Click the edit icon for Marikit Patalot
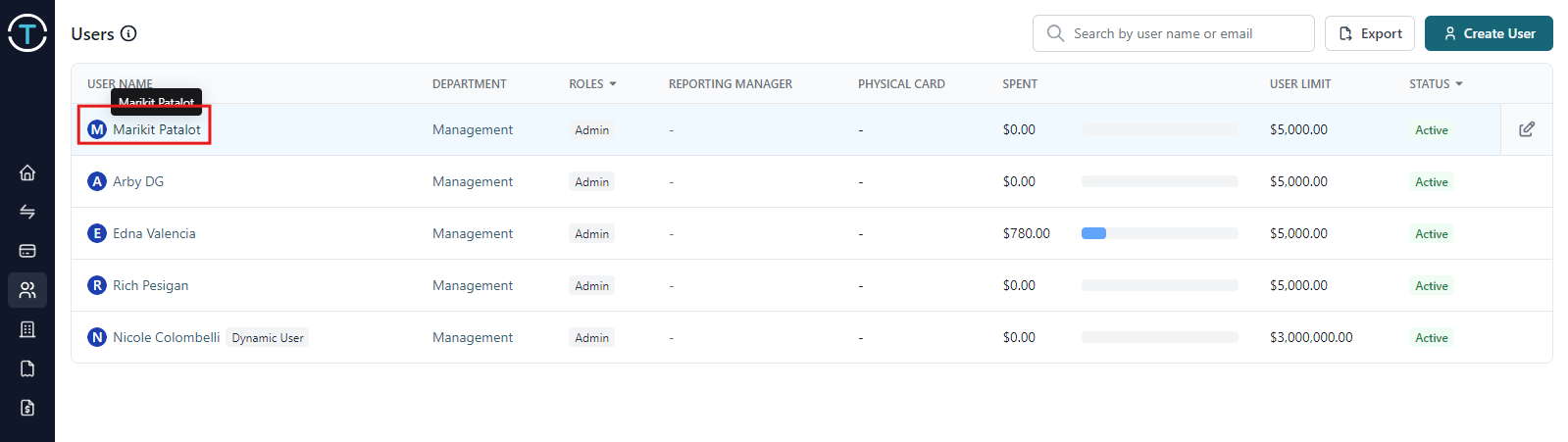 (x=1526, y=129)
